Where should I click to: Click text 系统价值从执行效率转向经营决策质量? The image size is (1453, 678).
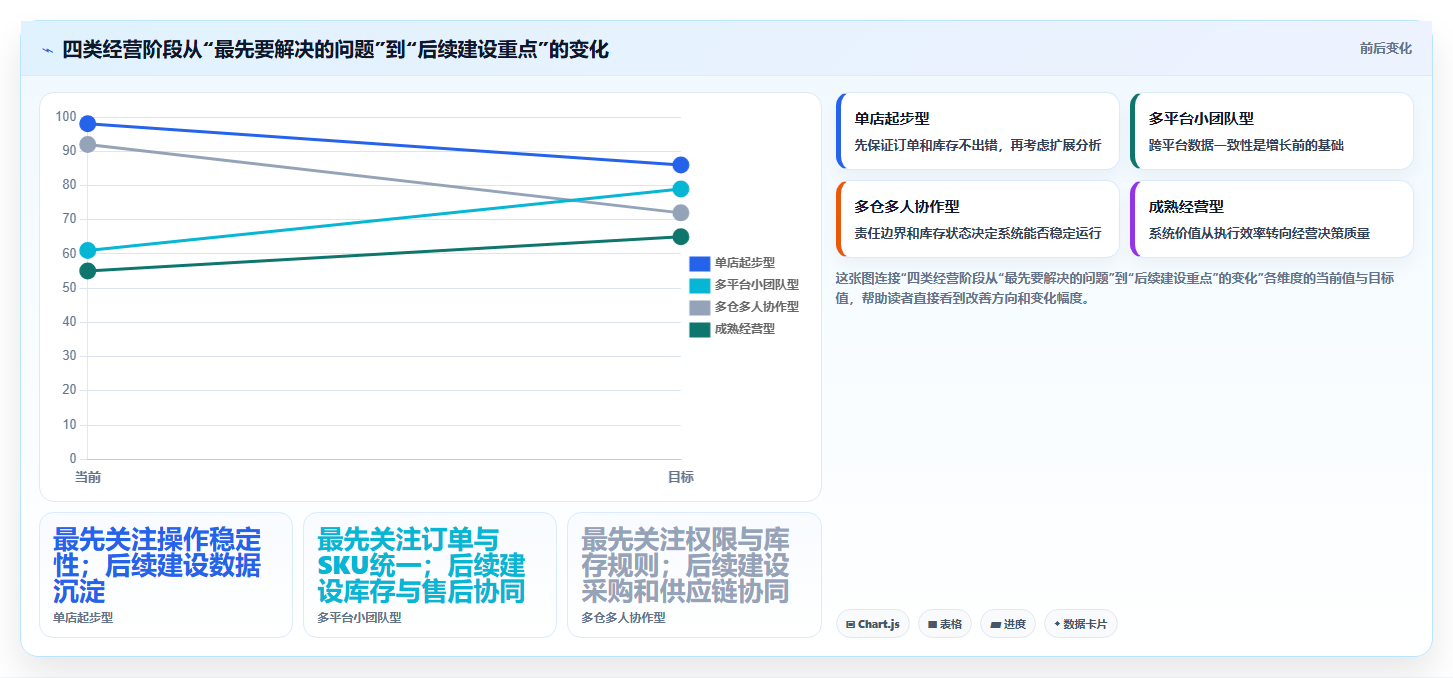[x=1259, y=233]
